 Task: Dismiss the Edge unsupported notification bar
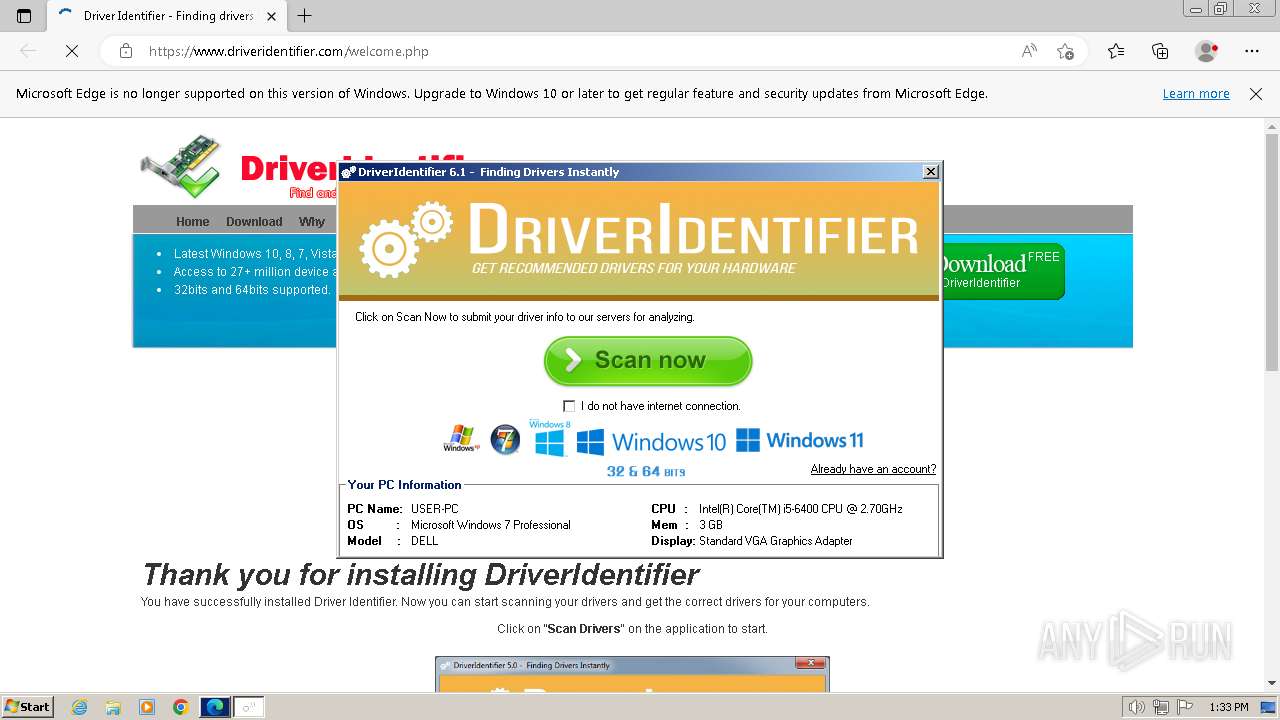[x=1256, y=94]
